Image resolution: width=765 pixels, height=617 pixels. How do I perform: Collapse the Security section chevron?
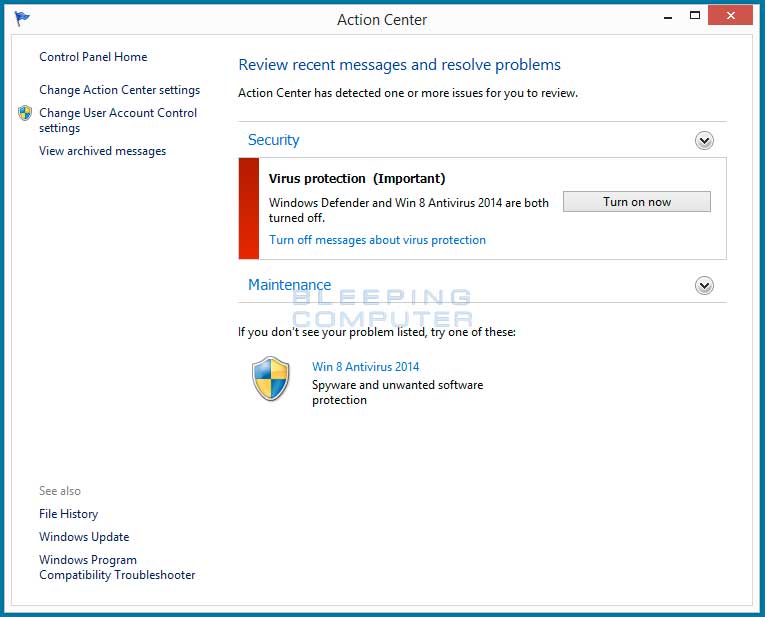[x=704, y=141]
